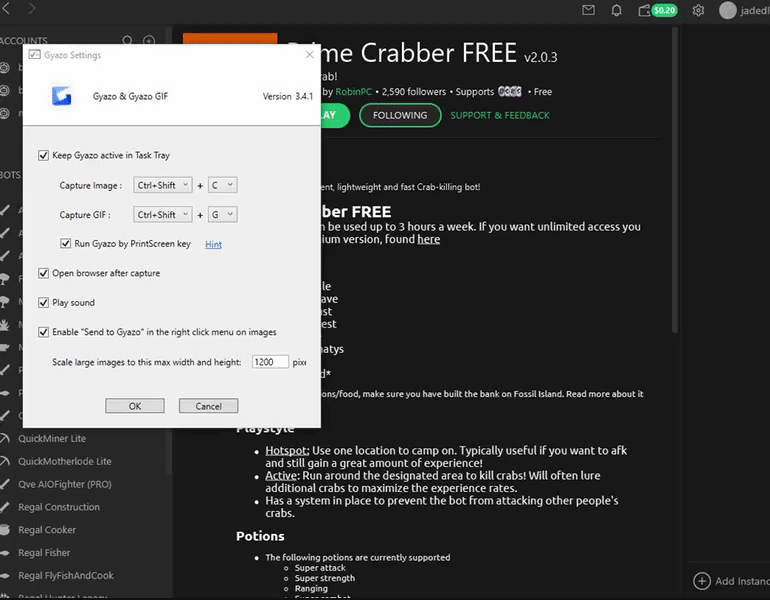Open Capture GIF key dropdown G
The width and height of the screenshot is (770, 600).
point(222,215)
